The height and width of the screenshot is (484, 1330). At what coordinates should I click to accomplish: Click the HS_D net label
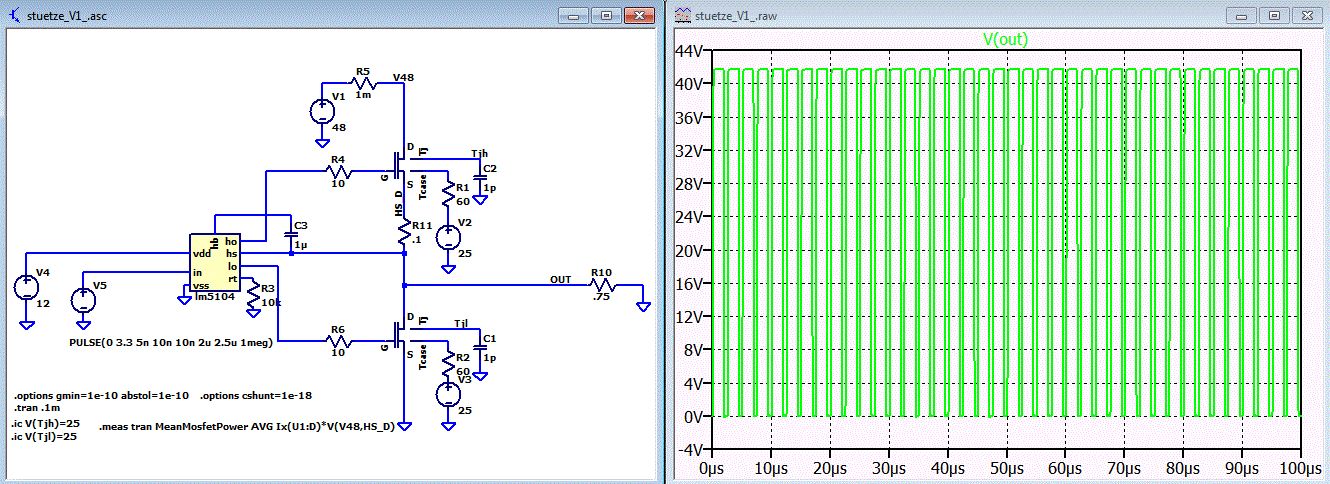coord(399,202)
